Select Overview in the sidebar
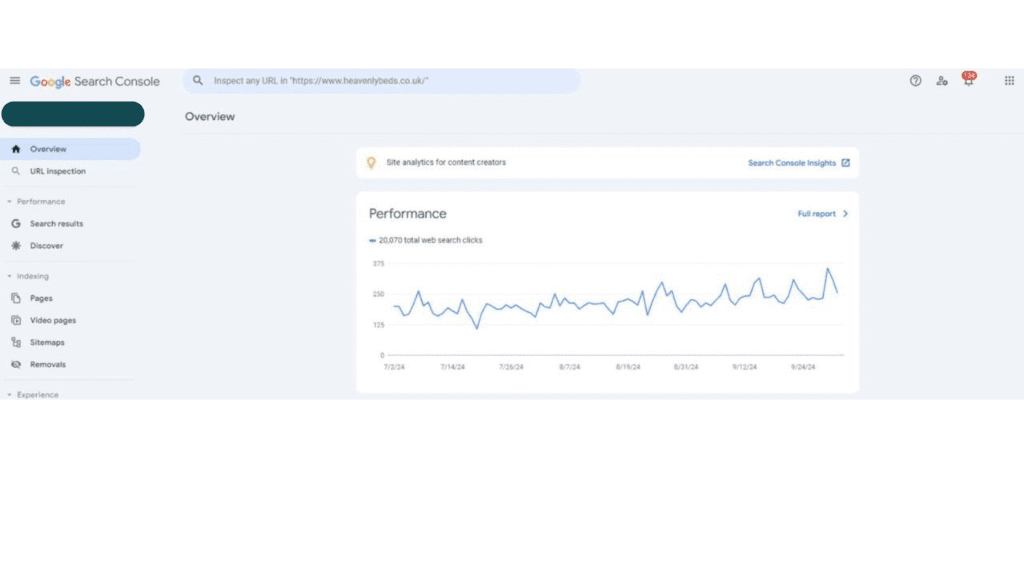This screenshot has width=1024, height=563. [x=48, y=149]
